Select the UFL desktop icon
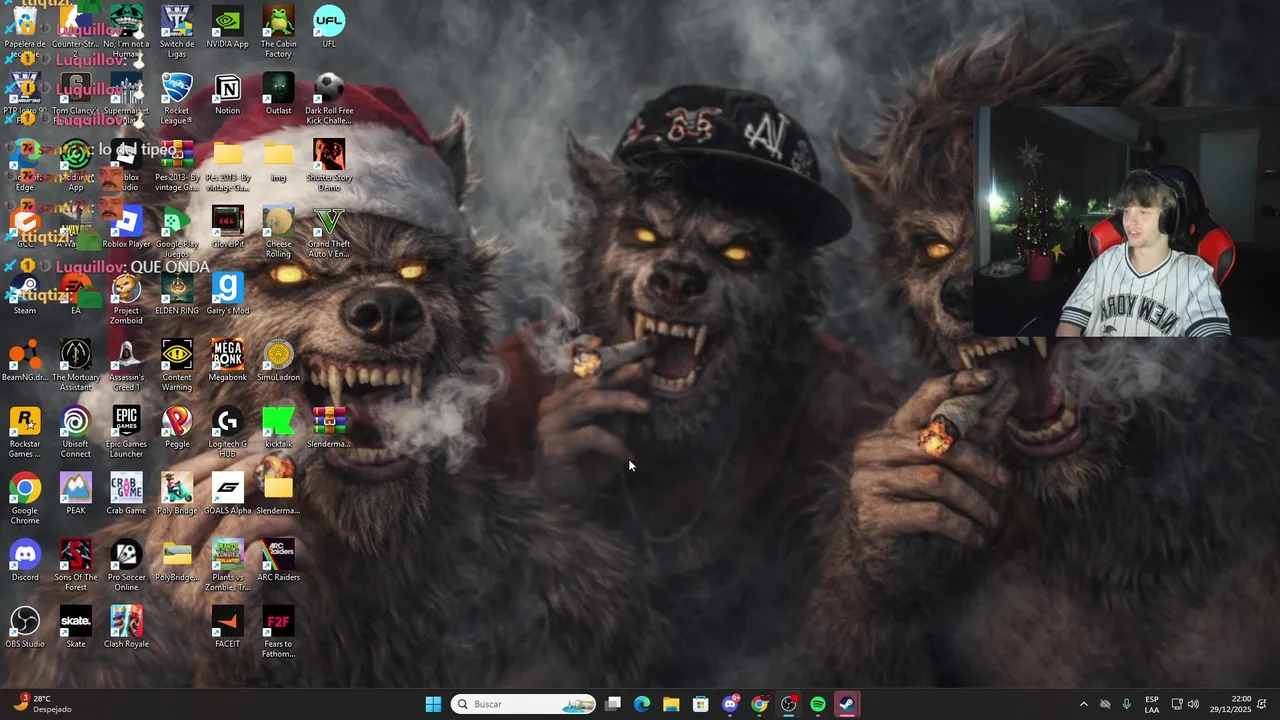The image size is (1280, 720). [329, 27]
